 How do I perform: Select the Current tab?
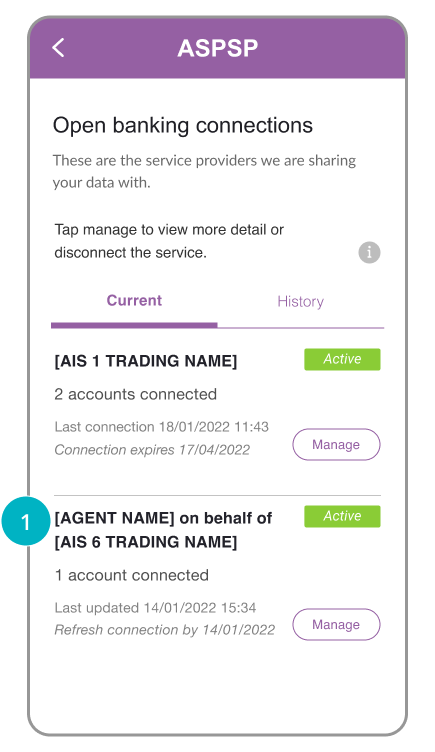(134, 300)
